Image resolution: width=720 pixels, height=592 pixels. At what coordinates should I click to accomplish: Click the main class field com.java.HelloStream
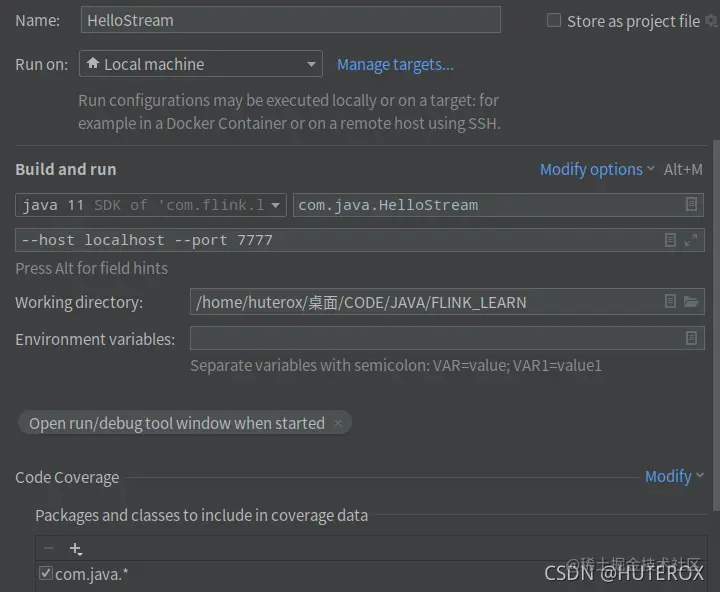click(x=498, y=205)
